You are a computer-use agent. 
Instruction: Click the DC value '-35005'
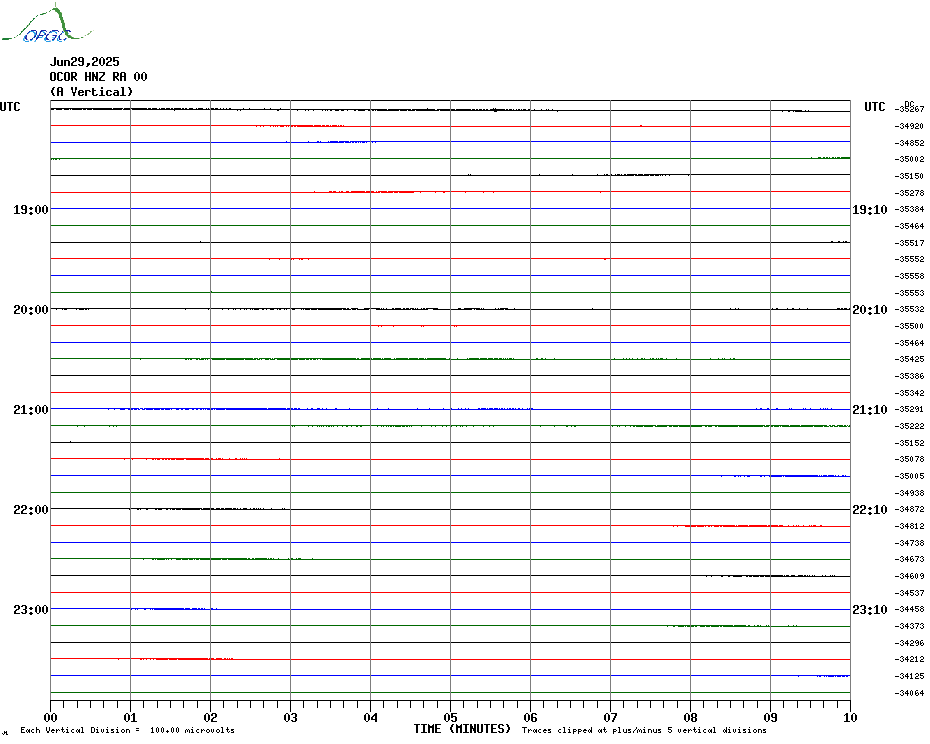coord(909,476)
